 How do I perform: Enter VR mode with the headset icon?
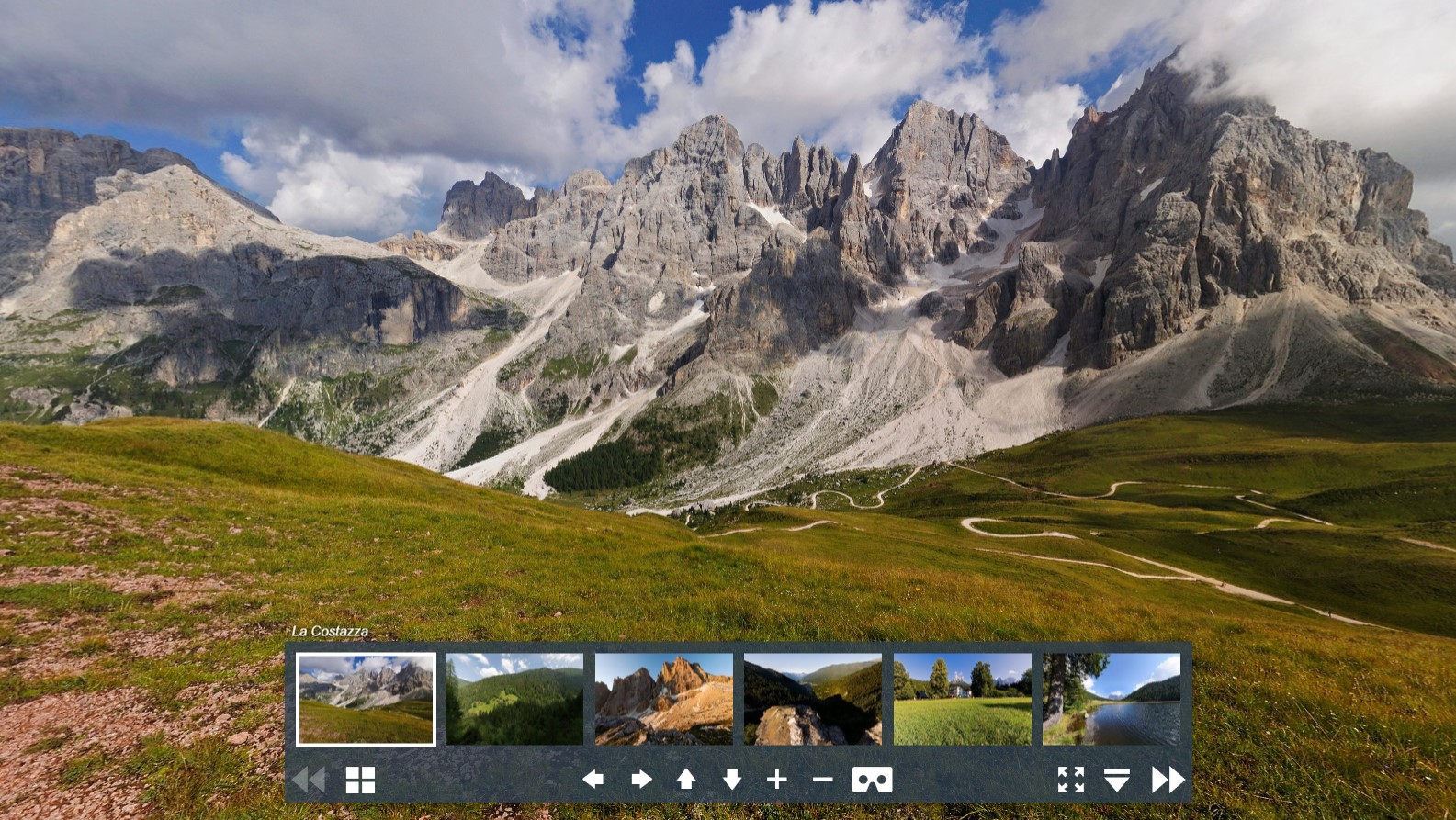[x=873, y=780]
